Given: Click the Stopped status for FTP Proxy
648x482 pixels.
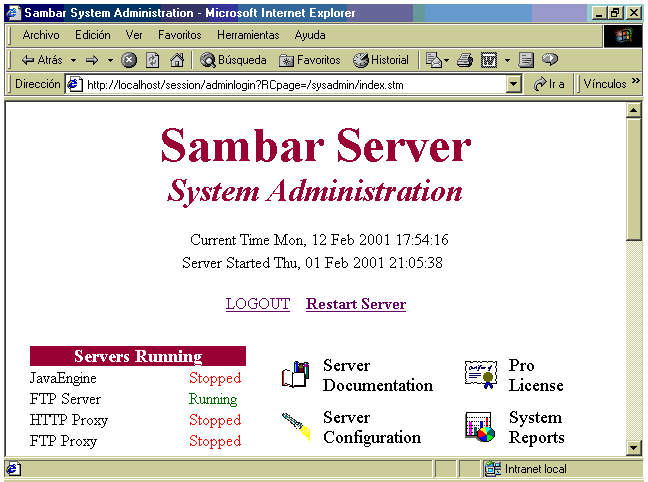Looking at the screenshot, I should click(x=215, y=441).
